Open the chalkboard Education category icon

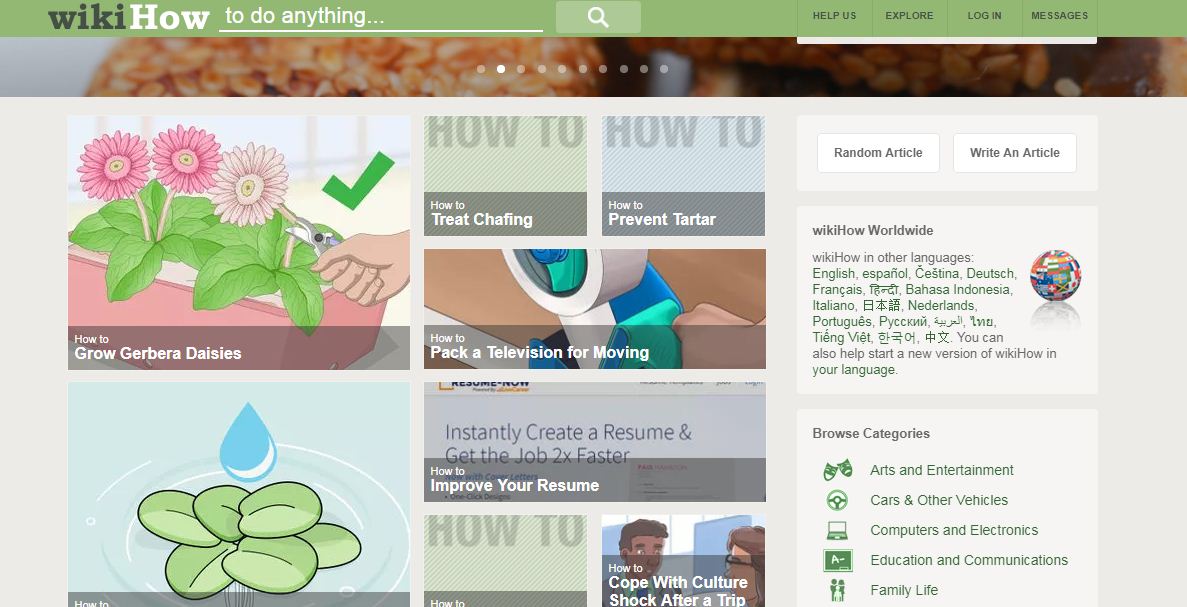[837, 561]
